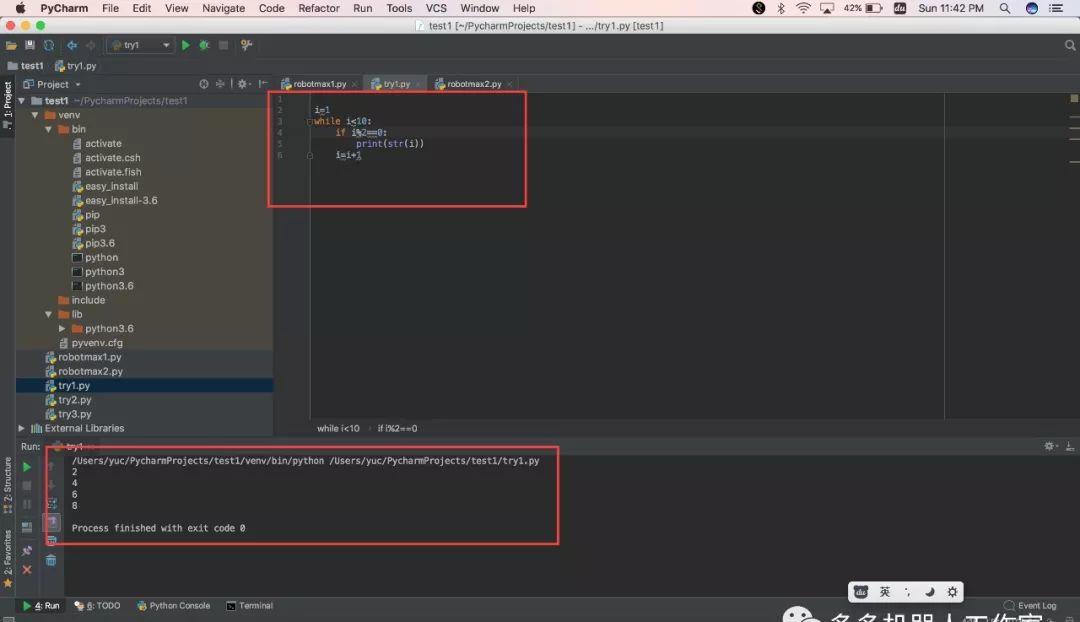The height and width of the screenshot is (622, 1080).
Task: Open the project panel gear settings
Action: click(x=243, y=84)
